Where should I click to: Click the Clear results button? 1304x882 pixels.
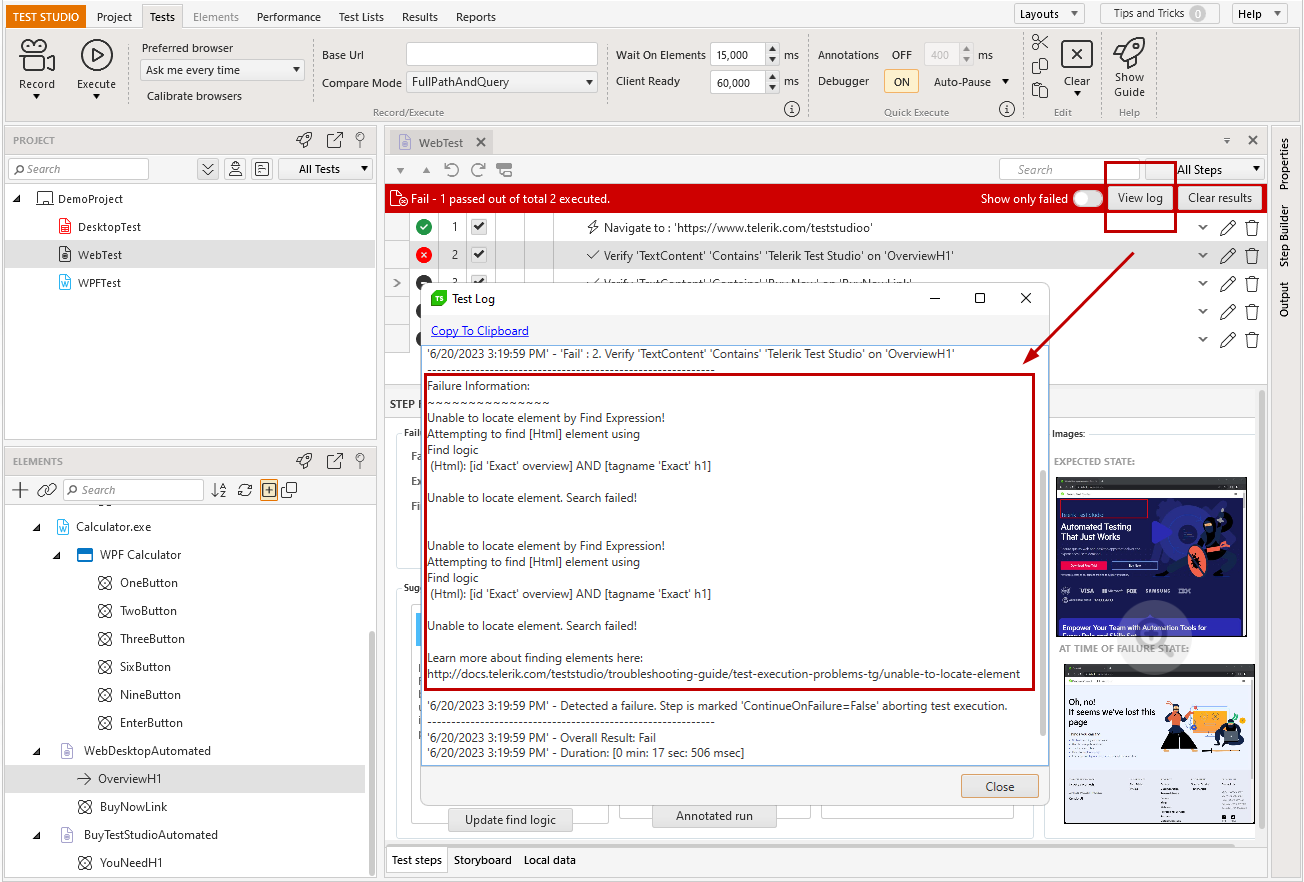(1220, 198)
